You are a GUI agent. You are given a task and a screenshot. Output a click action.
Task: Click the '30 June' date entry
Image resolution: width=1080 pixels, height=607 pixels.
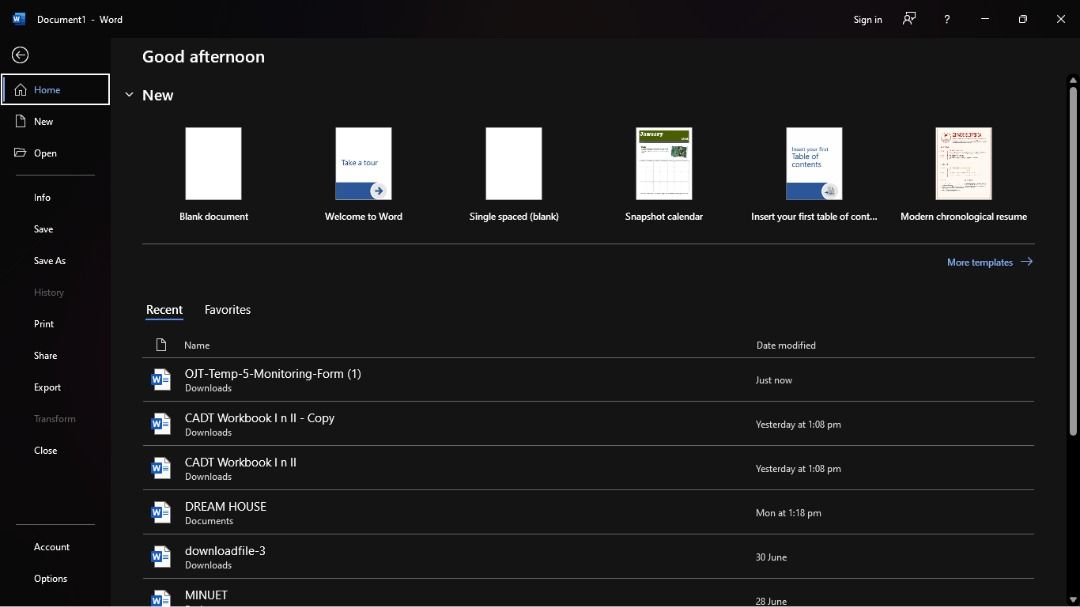771,557
